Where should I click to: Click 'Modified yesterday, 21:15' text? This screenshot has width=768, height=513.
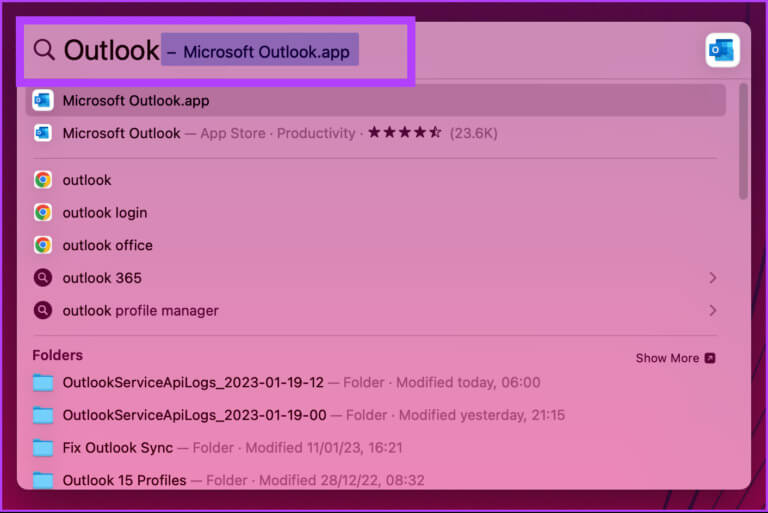[481, 415]
